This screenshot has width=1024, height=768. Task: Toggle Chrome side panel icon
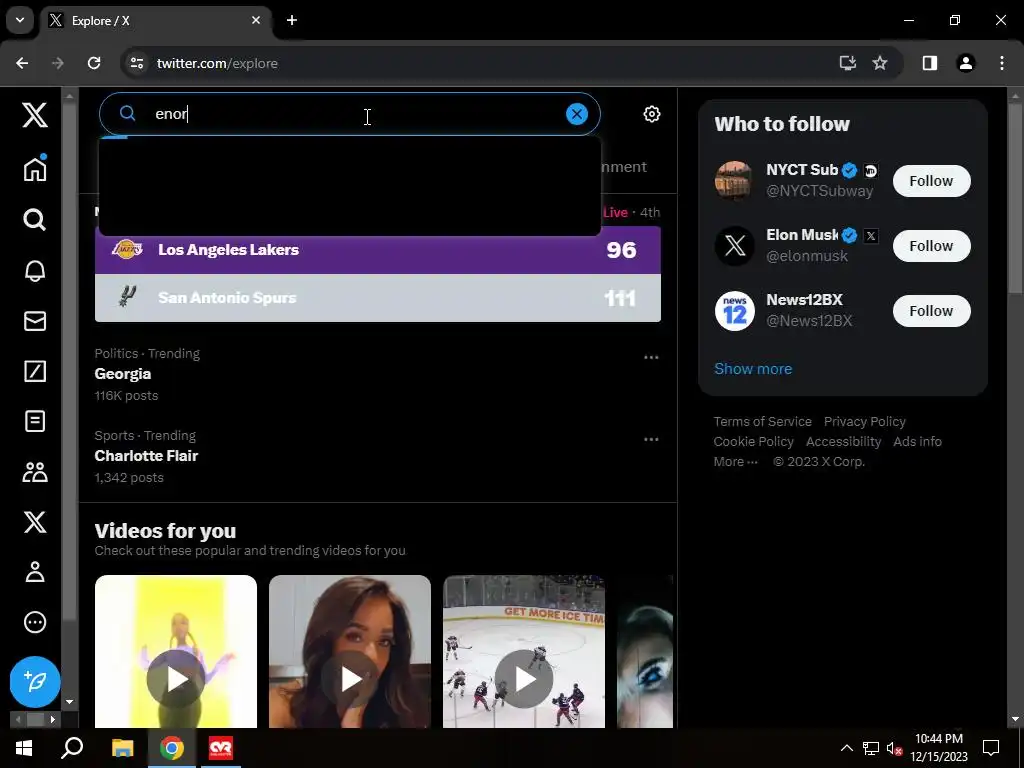(930, 63)
